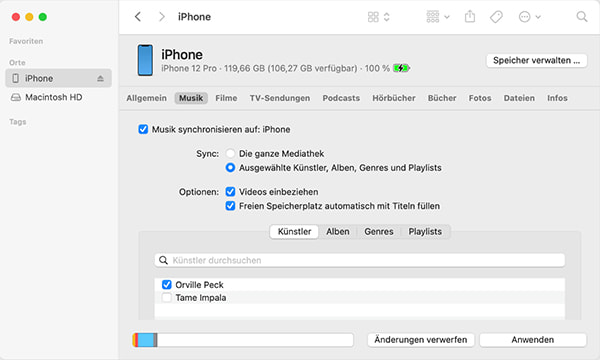Switch to the Dateien tab
Viewport: 600px width, 360px height.
click(519, 98)
